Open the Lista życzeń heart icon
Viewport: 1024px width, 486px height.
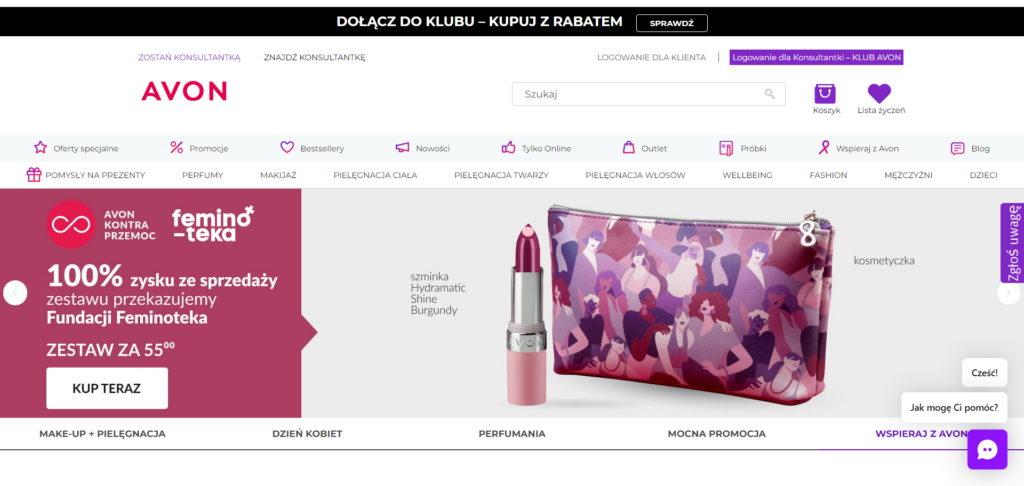(x=879, y=93)
